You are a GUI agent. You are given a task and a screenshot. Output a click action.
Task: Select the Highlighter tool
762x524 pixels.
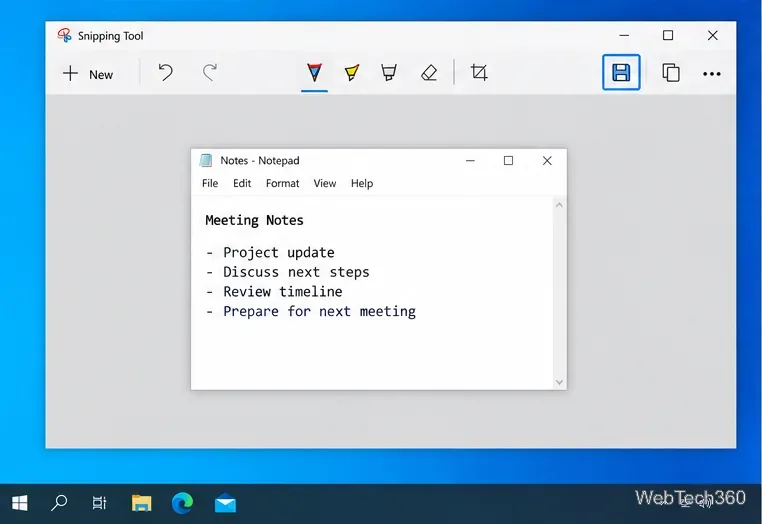click(389, 73)
